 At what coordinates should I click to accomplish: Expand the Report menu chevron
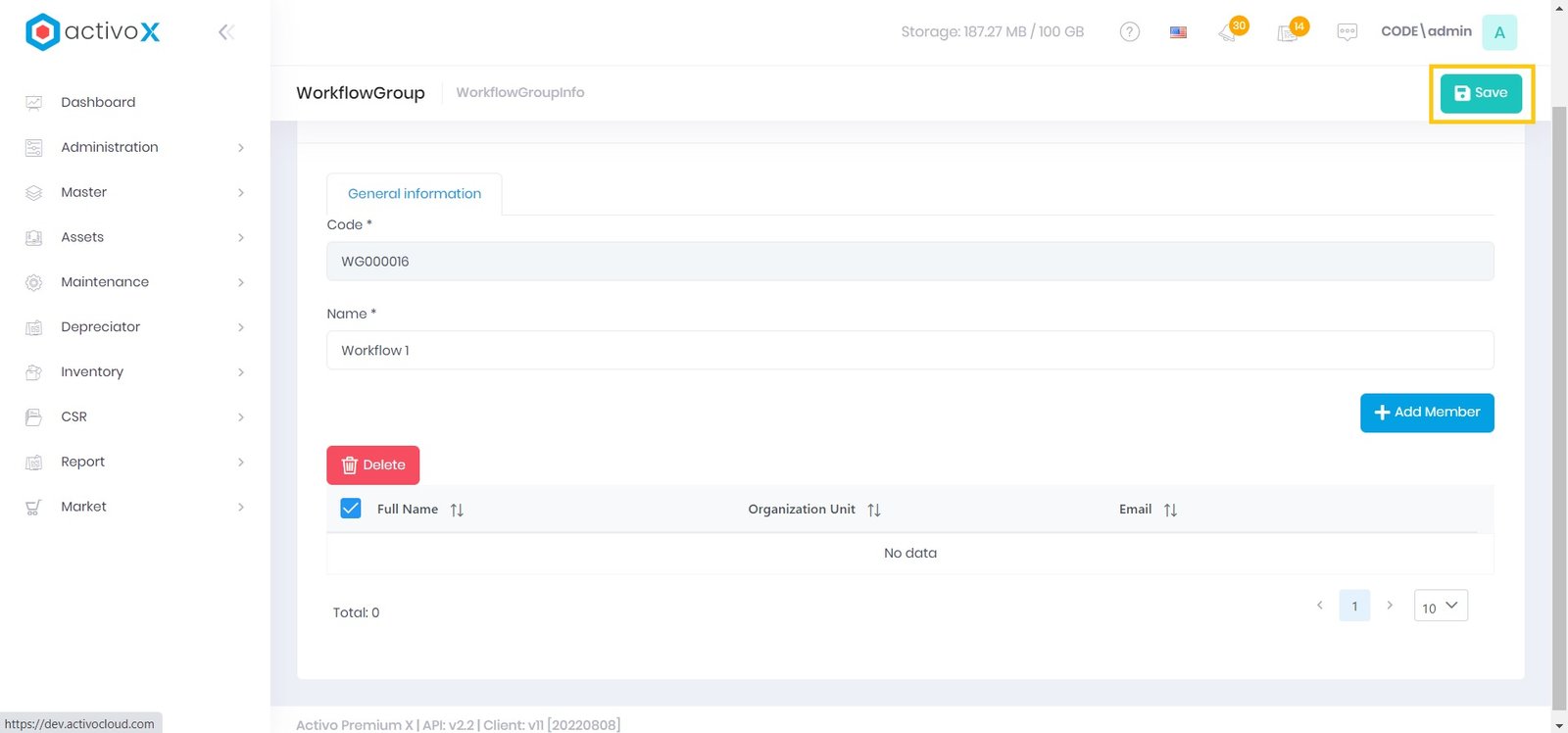pyautogui.click(x=241, y=463)
